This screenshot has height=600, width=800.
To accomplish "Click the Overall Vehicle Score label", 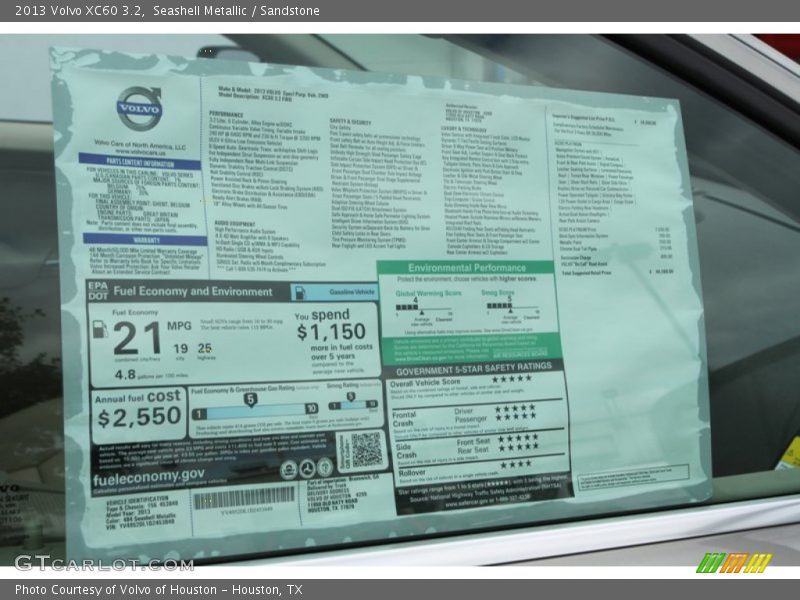I will pos(425,383).
